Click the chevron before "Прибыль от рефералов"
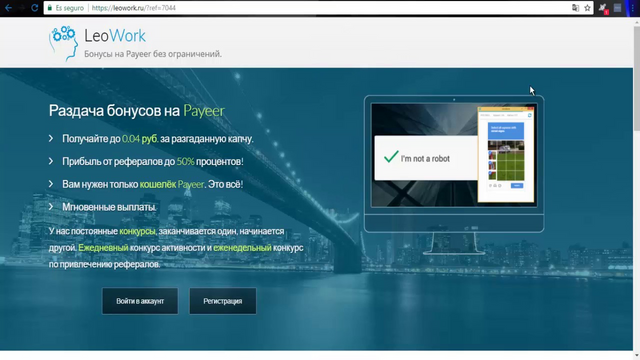Screen dimensions: 640x360 pos(51,162)
